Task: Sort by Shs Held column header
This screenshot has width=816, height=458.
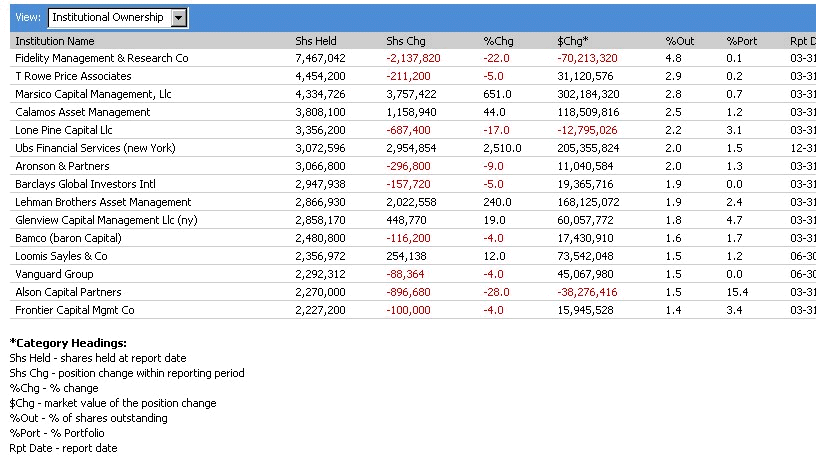Action: 315,41
